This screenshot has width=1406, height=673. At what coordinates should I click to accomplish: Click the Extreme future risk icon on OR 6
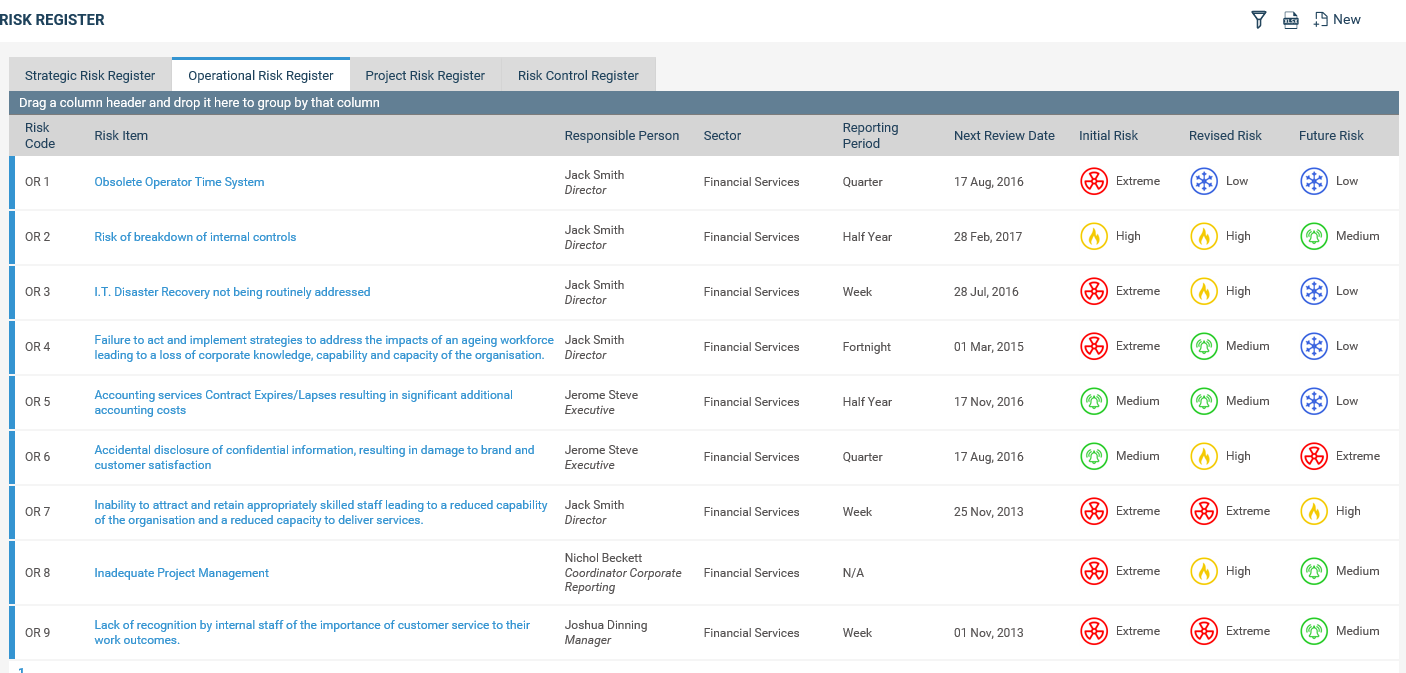pos(1313,456)
